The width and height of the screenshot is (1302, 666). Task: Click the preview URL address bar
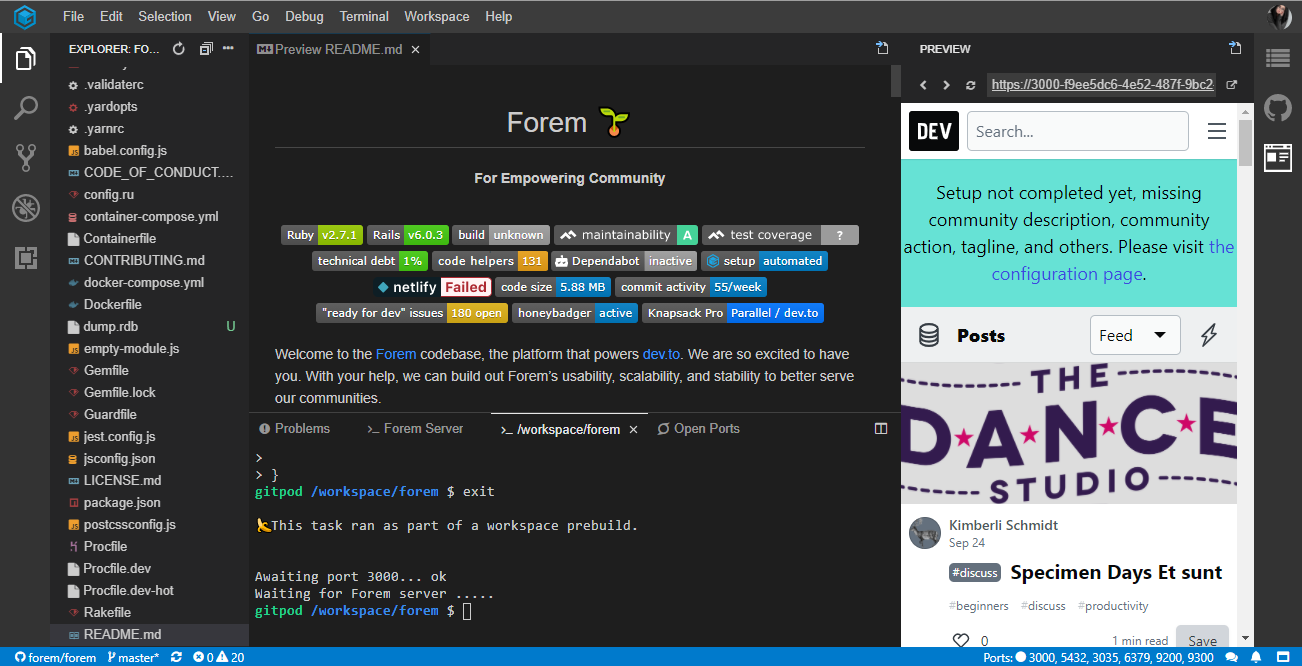pyautogui.click(x=1101, y=85)
